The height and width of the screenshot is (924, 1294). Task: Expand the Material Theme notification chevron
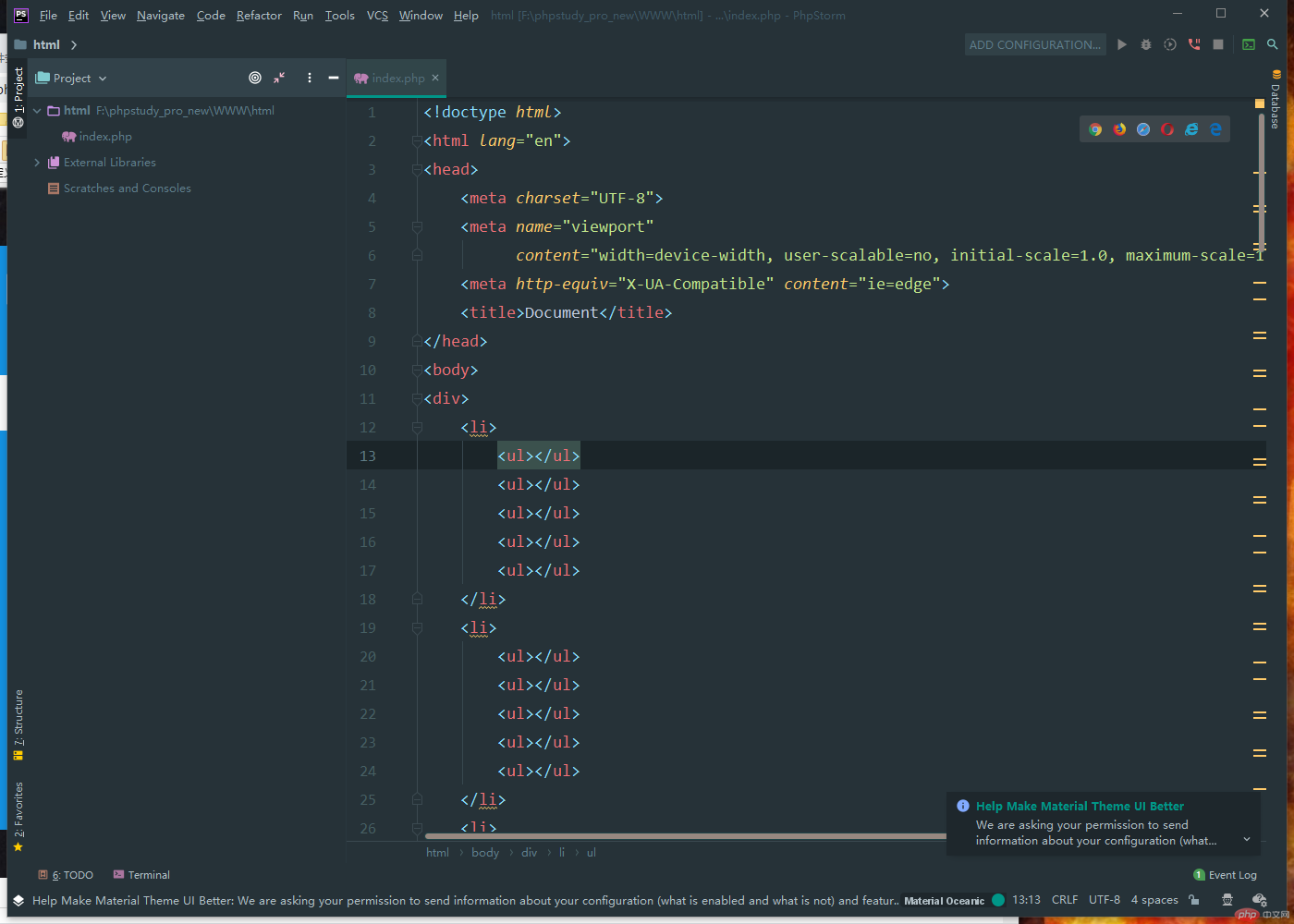coord(1247,840)
